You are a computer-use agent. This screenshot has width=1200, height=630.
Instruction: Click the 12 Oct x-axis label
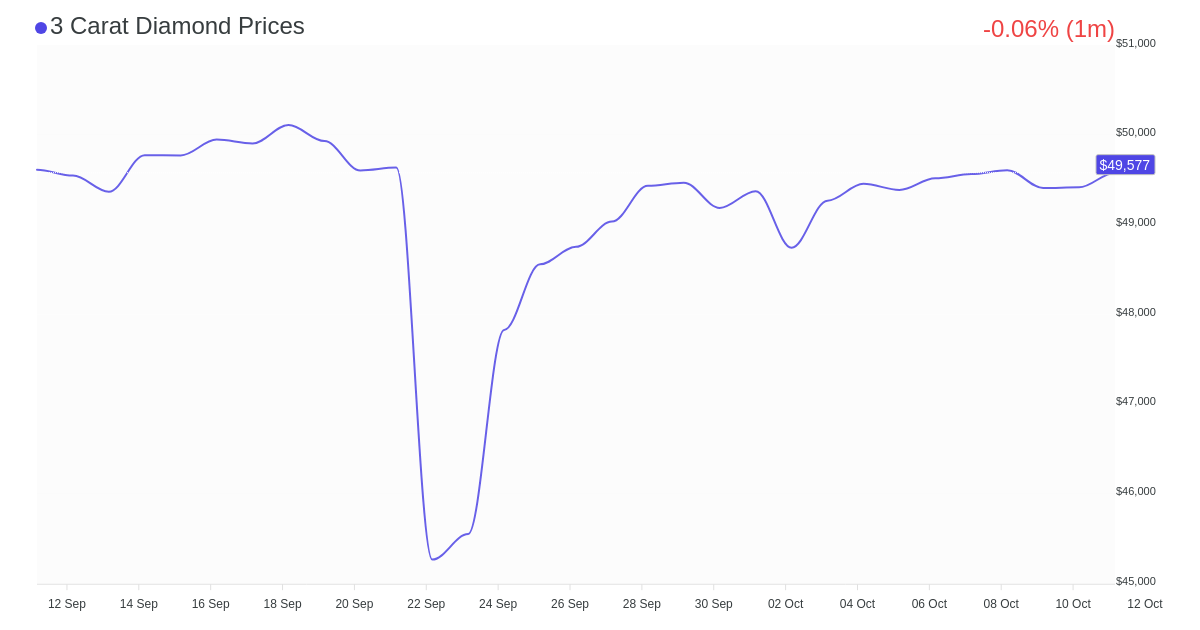1145,604
